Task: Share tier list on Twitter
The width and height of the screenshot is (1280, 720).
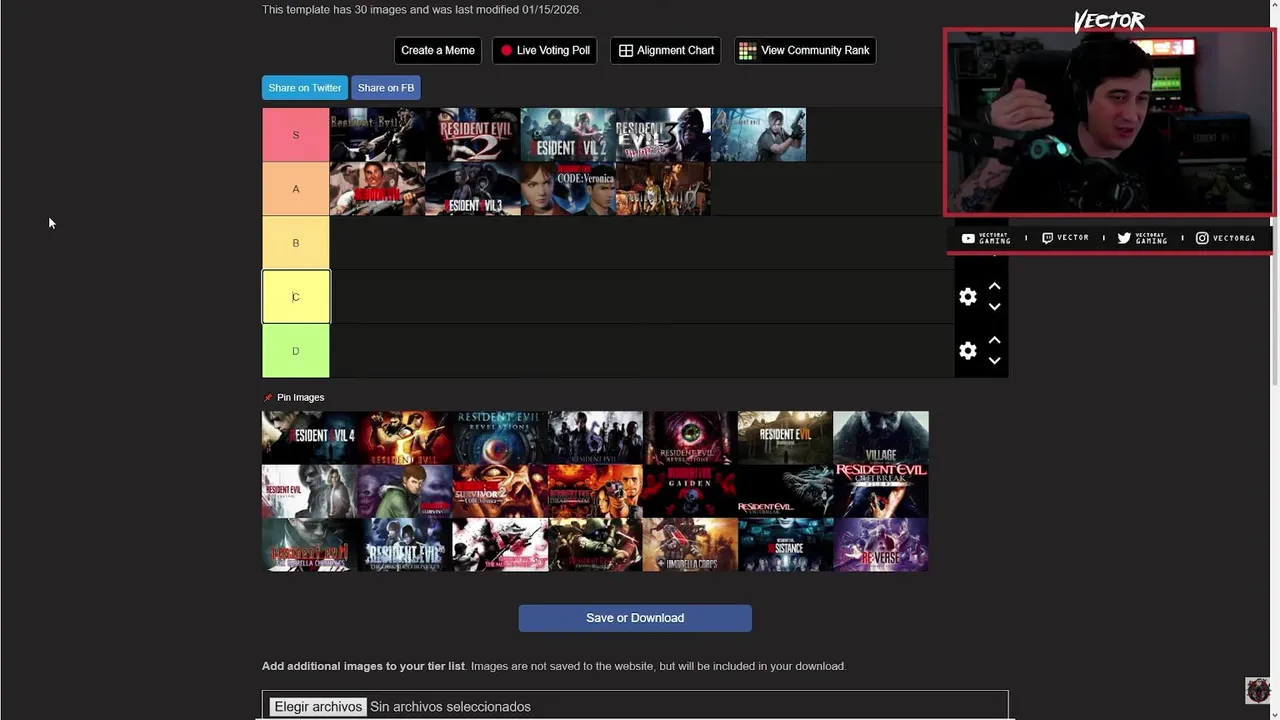Action: [x=305, y=88]
